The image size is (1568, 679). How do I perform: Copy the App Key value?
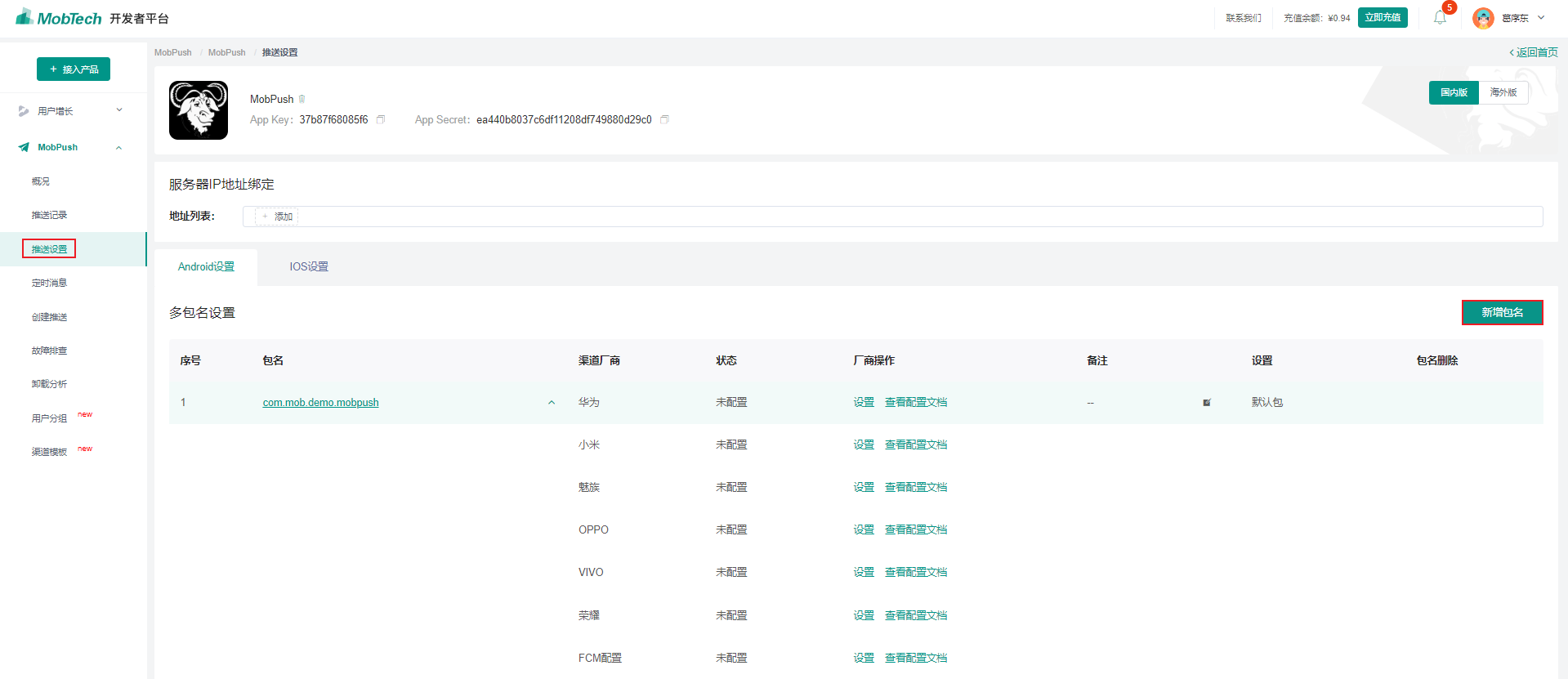click(x=380, y=119)
